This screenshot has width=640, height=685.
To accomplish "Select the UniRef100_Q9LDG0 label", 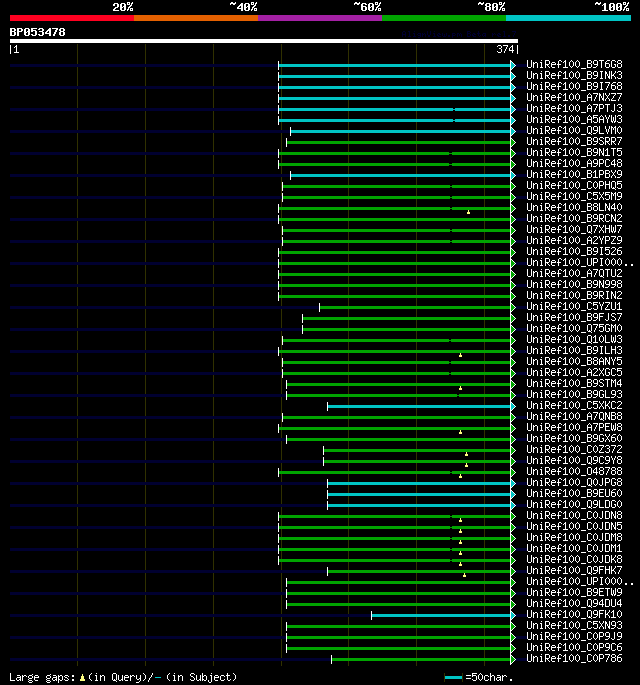I will [574, 504].
